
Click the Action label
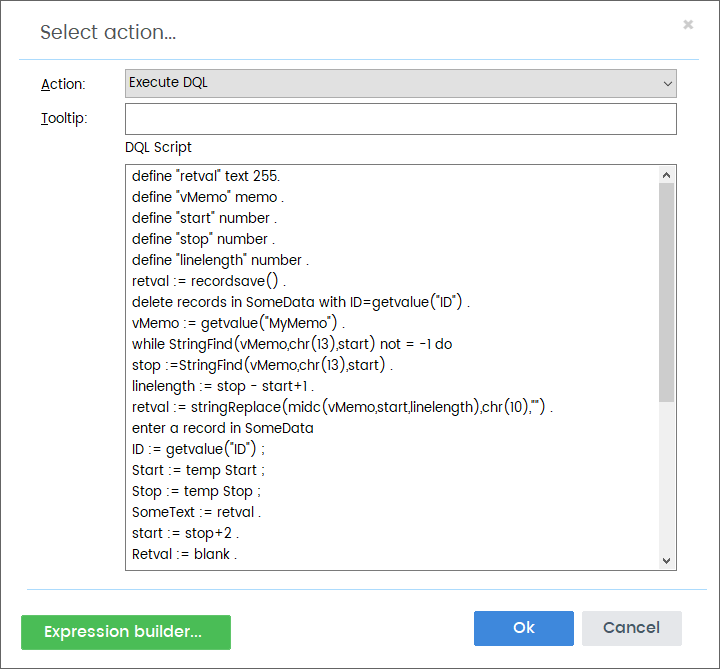[x=63, y=84]
